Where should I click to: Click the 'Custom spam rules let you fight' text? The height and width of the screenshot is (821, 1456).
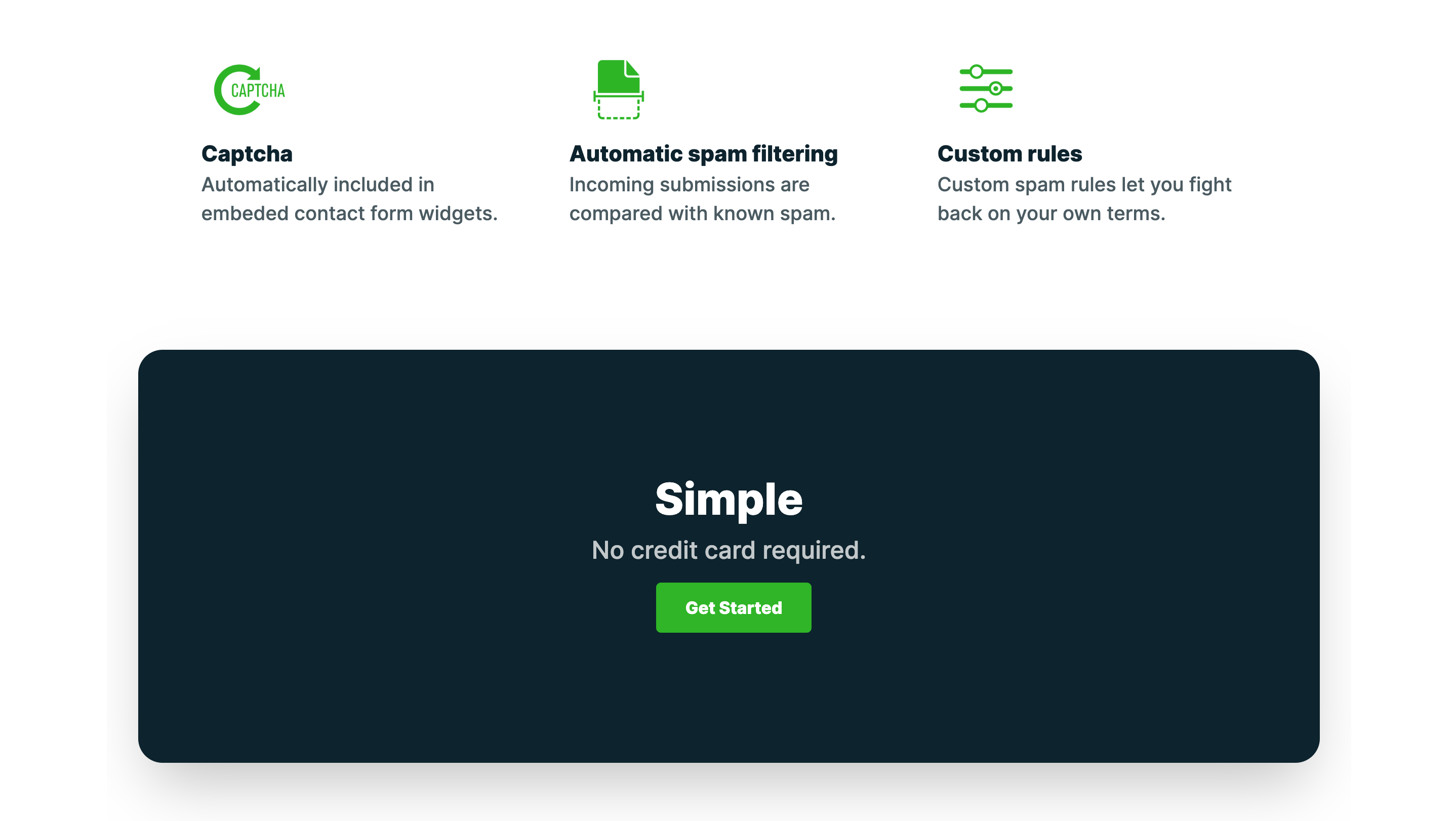tap(1083, 185)
